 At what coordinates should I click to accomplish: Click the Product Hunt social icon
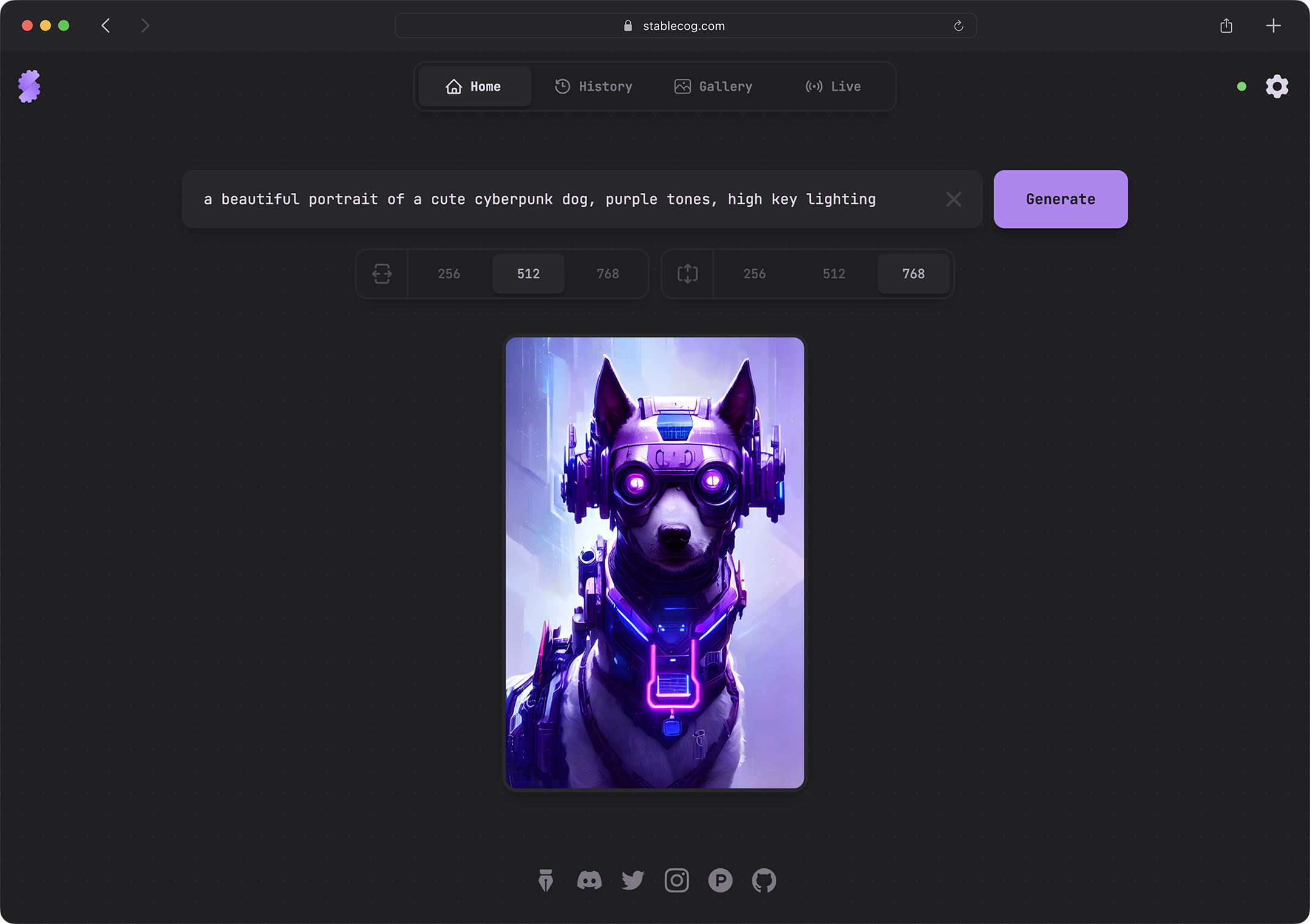click(x=720, y=880)
